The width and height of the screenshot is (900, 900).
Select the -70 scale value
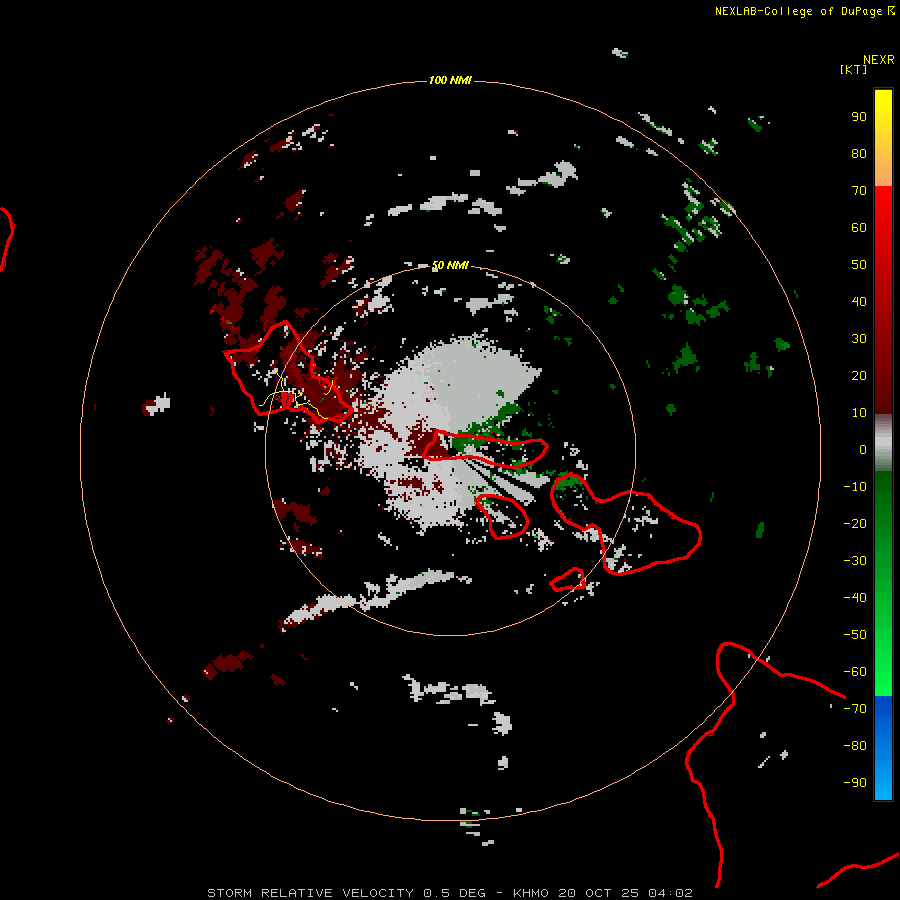click(x=855, y=709)
